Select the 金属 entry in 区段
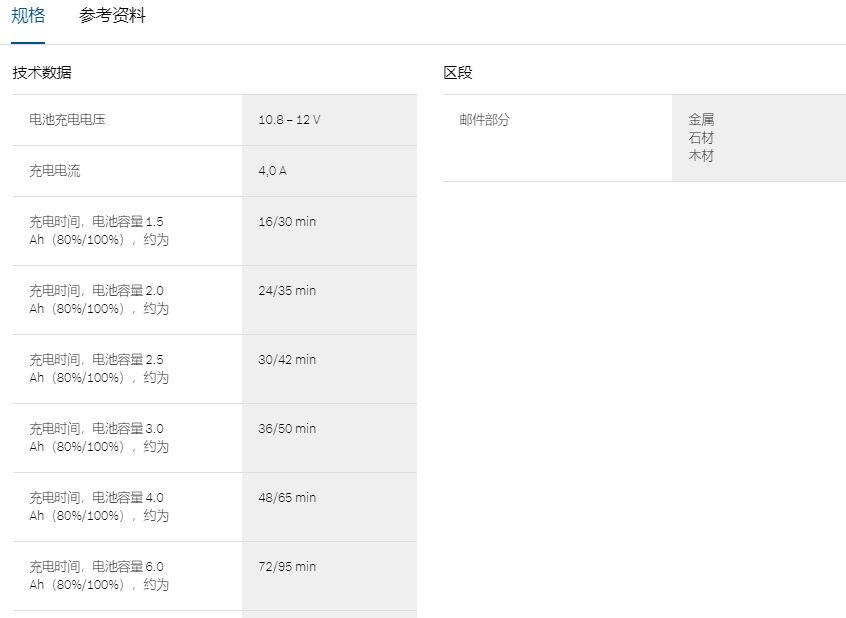The image size is (846, 618). (x=701, y=119)
